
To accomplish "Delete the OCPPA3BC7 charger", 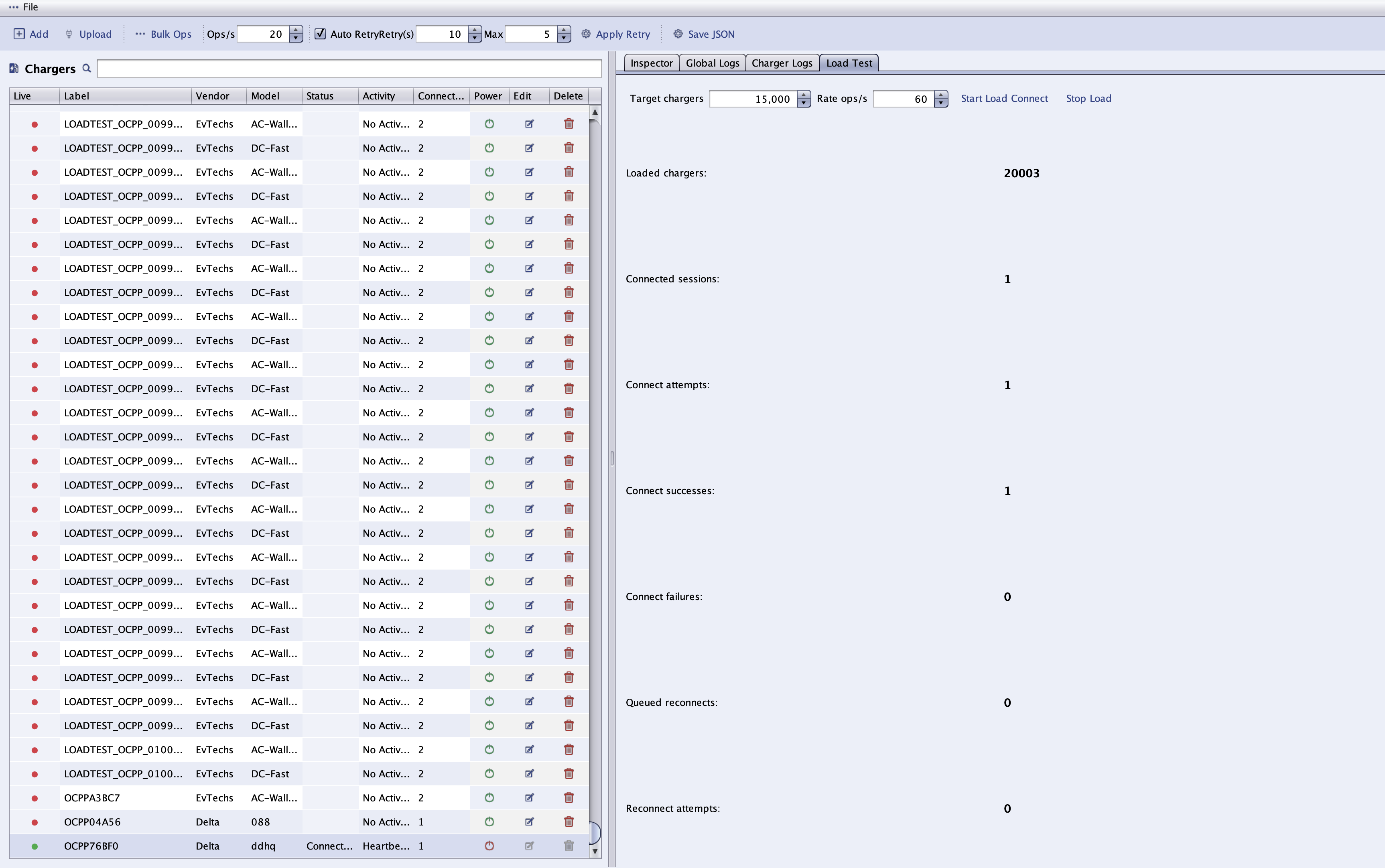I will 569,797.
